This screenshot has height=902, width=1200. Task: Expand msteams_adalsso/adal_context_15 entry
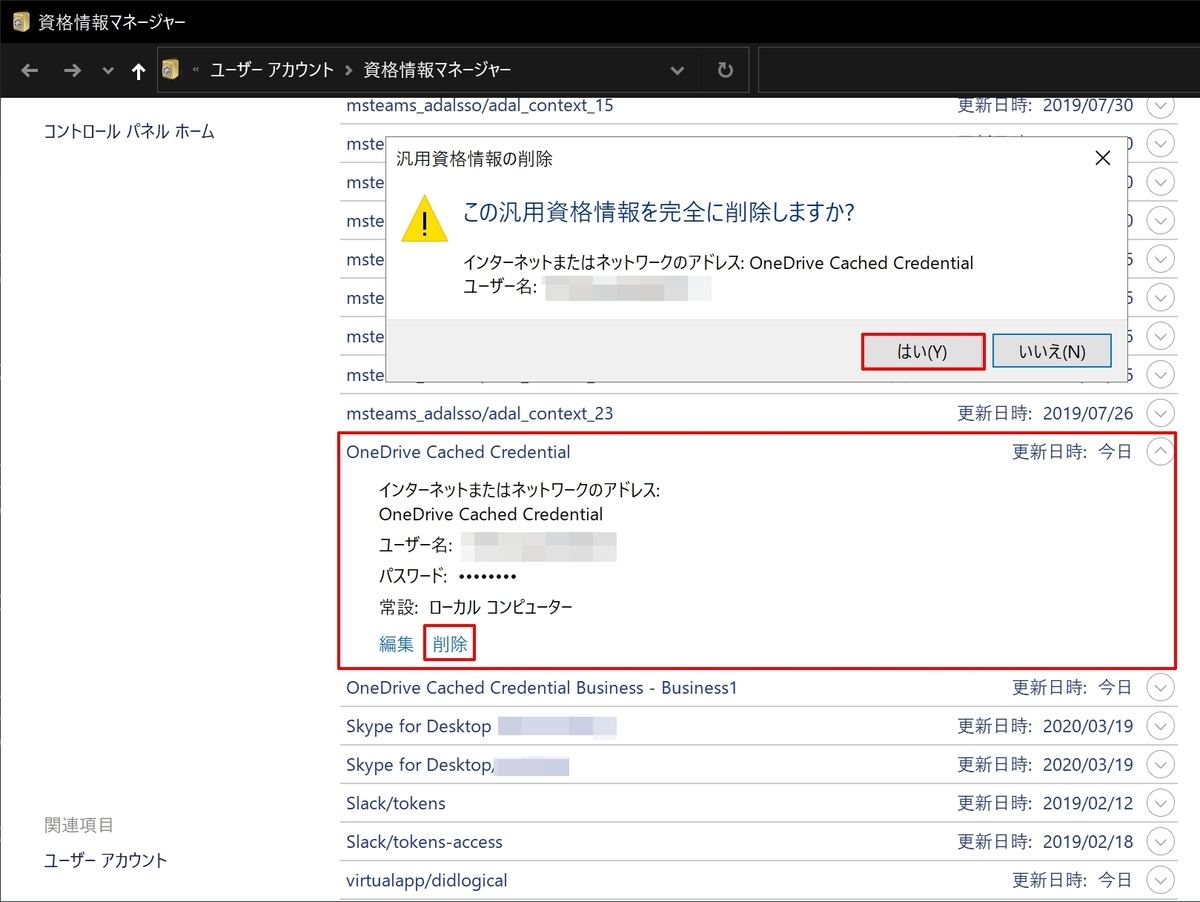pos(1160,105)
